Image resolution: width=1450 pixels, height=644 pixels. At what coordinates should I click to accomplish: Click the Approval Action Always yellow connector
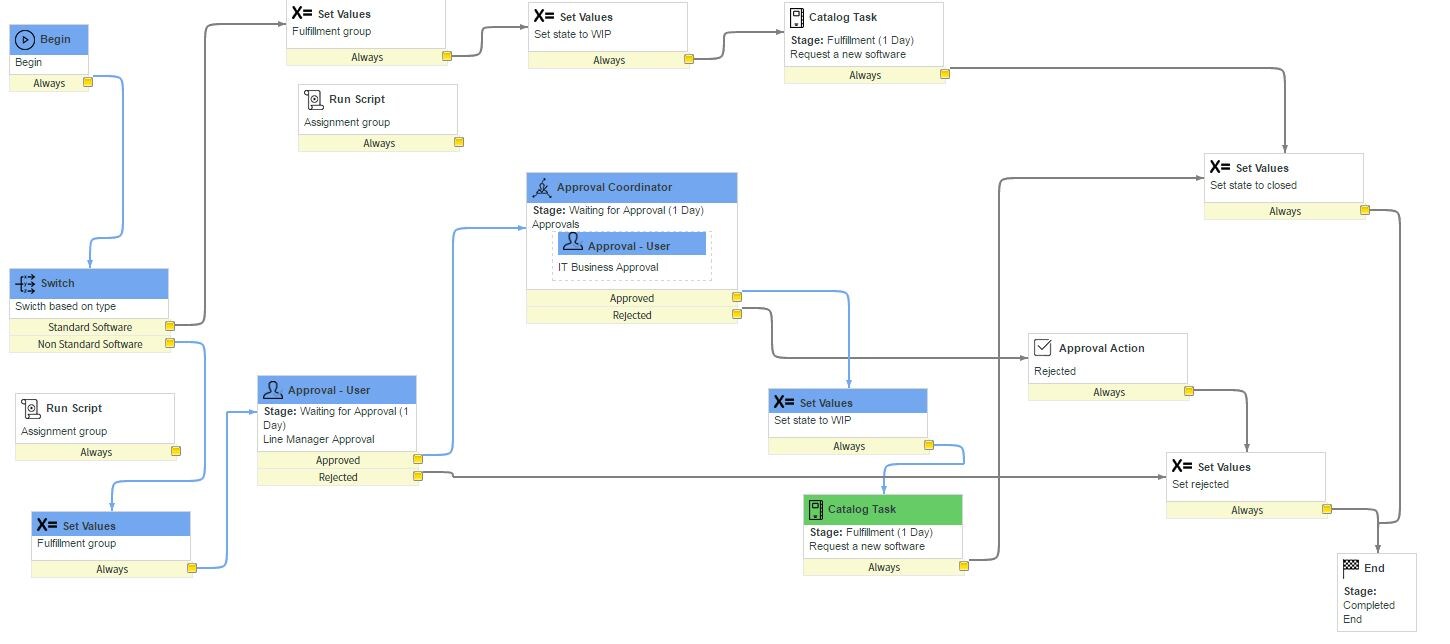click(1188, 391)
